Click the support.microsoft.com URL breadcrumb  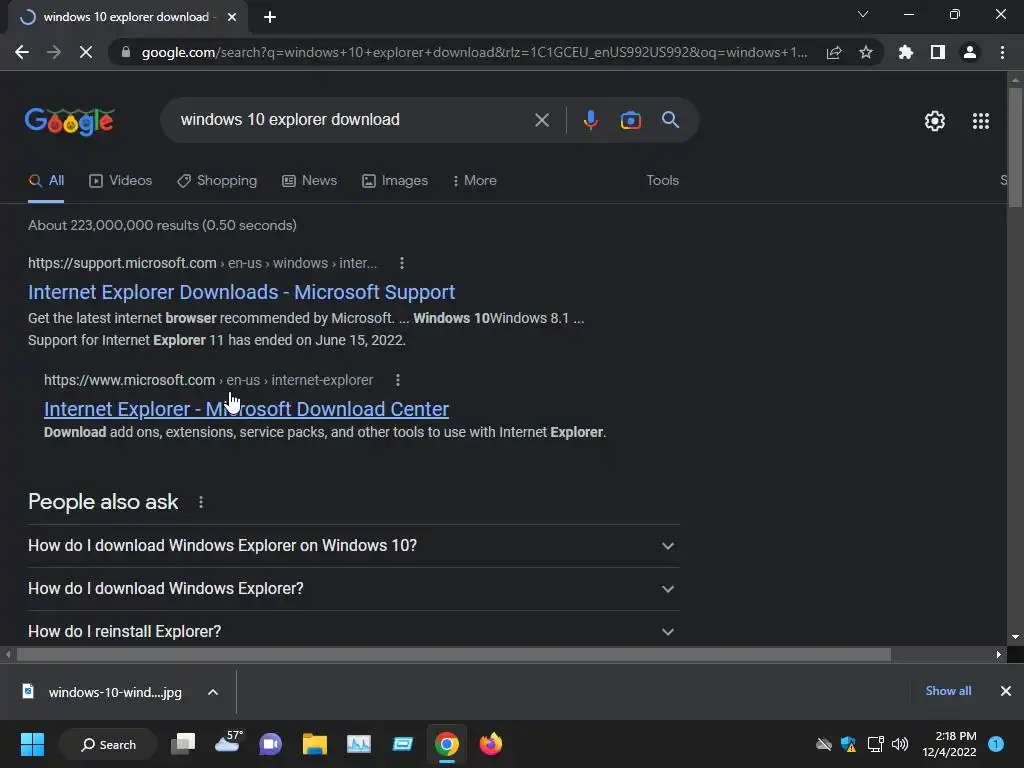(x=202, y=263)
